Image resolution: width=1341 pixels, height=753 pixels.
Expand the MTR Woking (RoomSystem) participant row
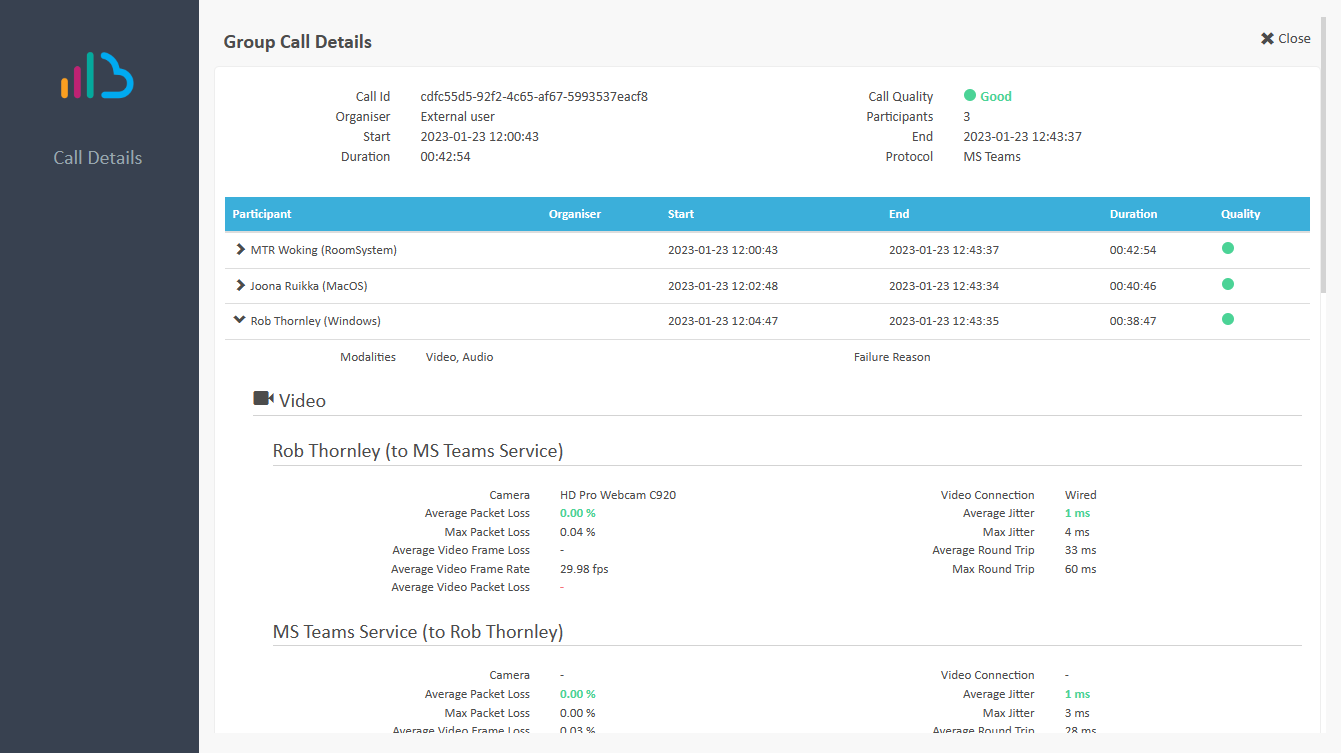(240, 249)
